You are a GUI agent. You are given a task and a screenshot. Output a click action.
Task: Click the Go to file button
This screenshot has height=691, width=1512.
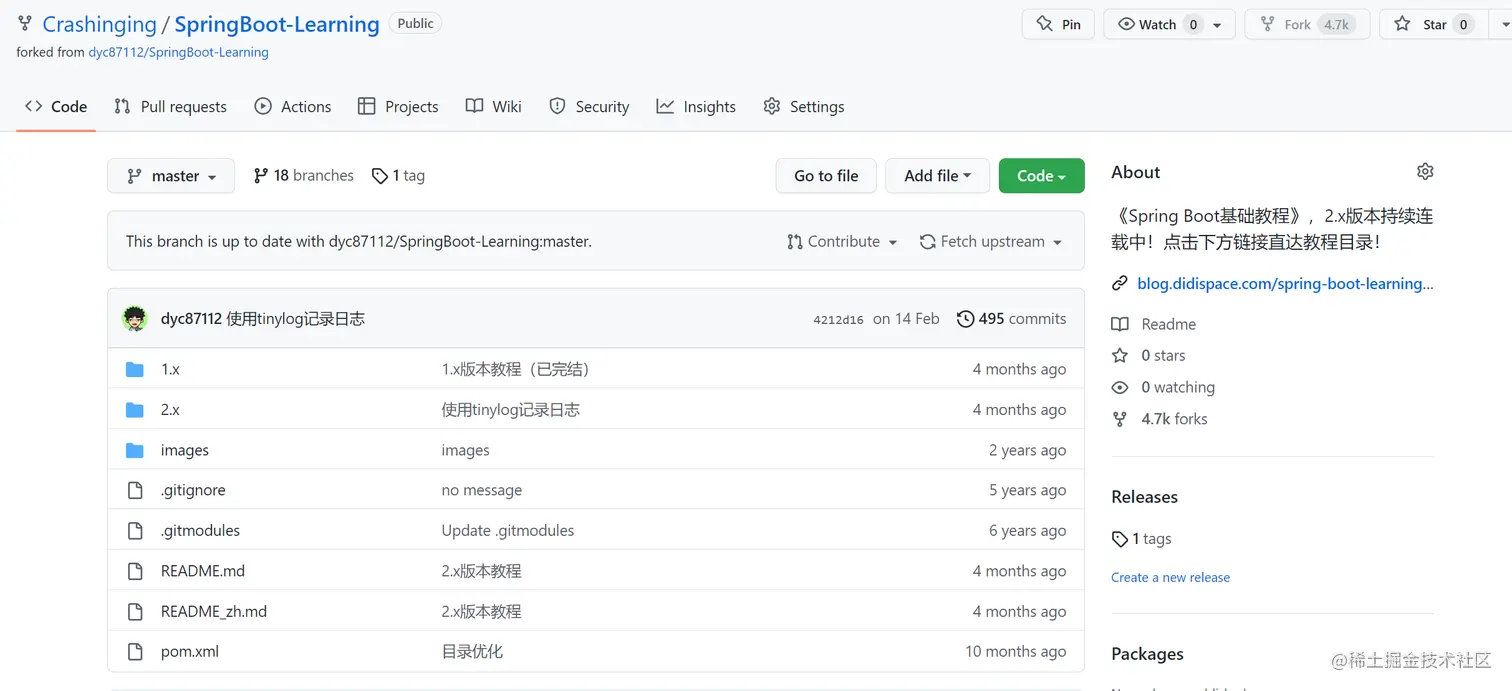pos(826,176)
